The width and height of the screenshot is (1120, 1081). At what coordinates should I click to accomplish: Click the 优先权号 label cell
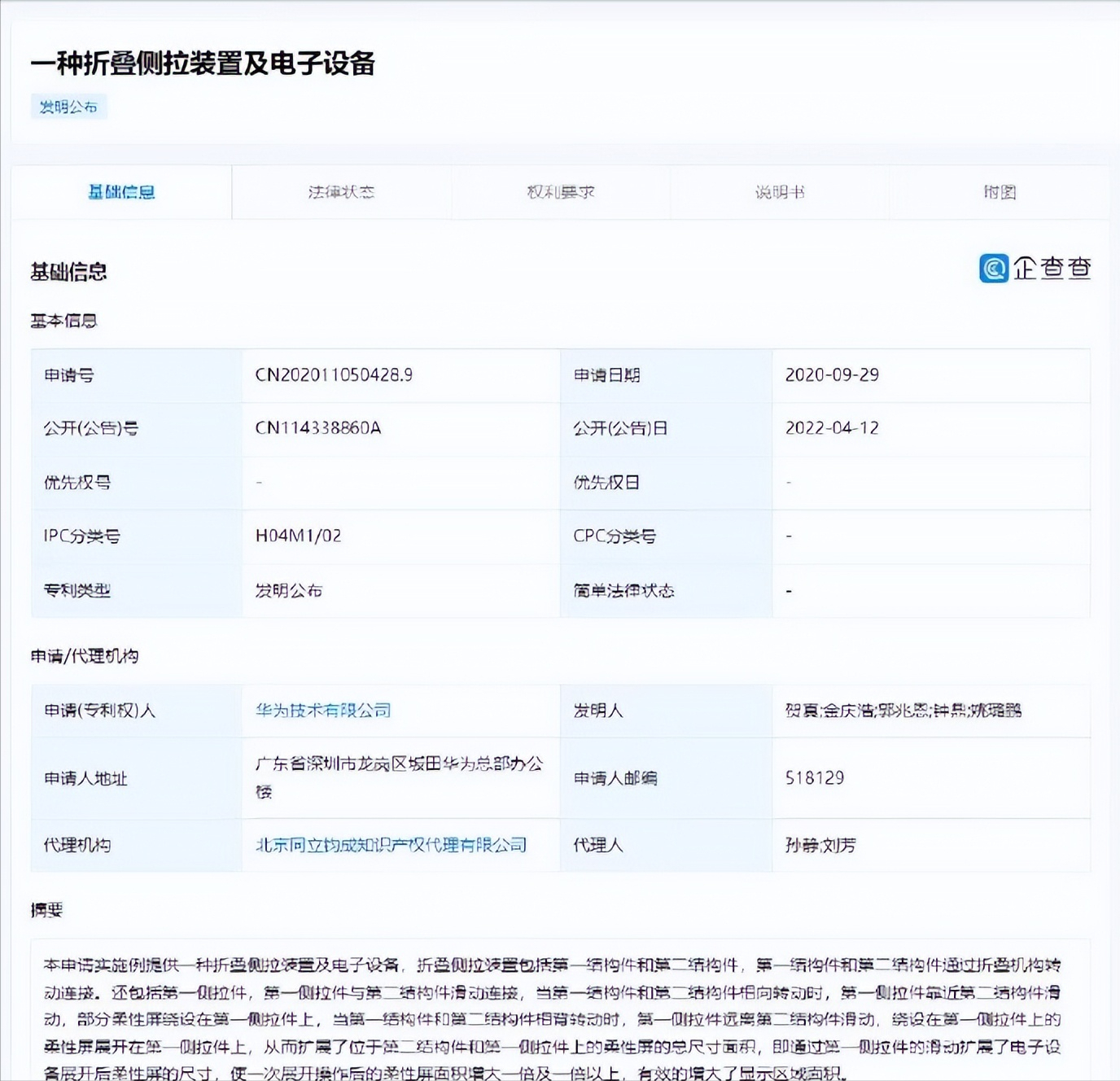137,483
